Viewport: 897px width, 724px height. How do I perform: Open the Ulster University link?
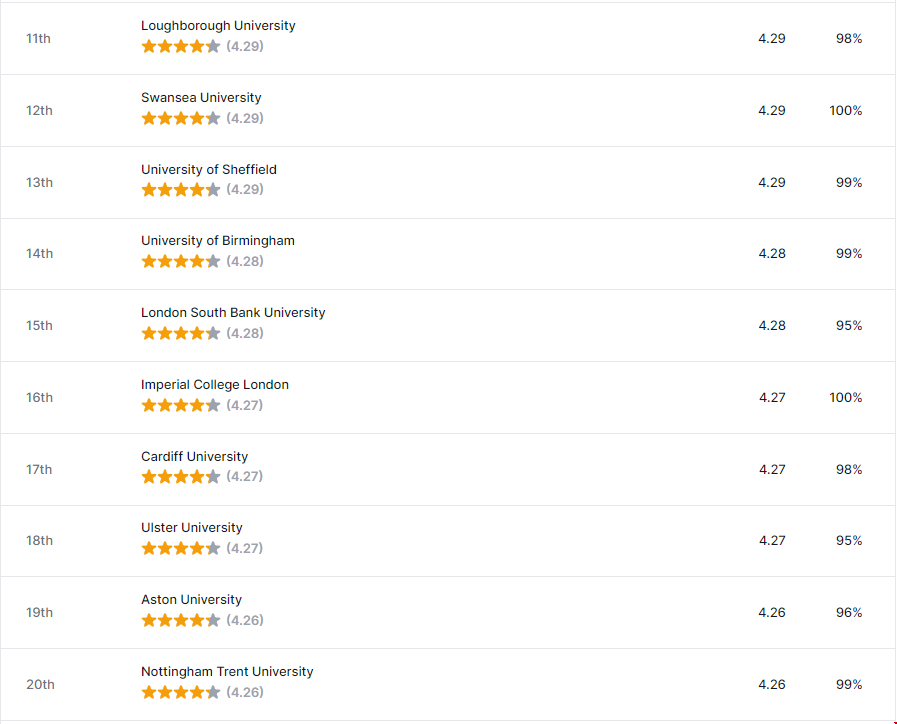(x=192, y=528)
